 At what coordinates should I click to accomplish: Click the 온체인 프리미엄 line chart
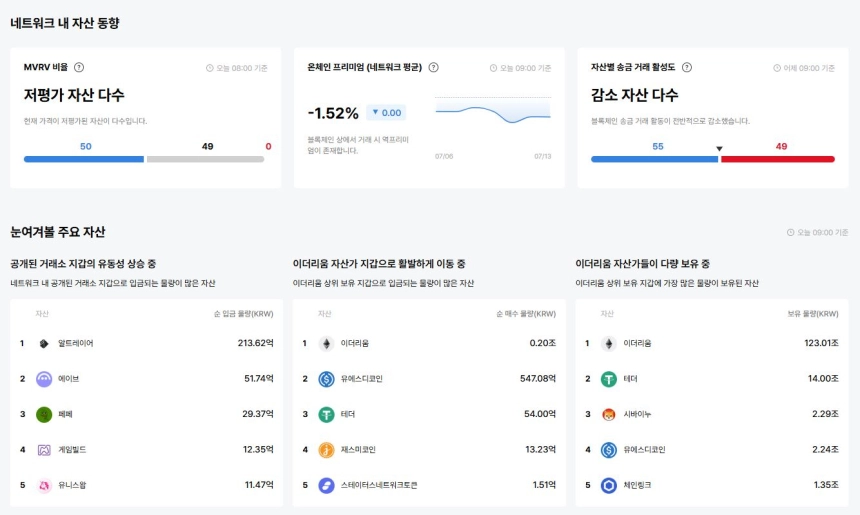pos(493,112)
